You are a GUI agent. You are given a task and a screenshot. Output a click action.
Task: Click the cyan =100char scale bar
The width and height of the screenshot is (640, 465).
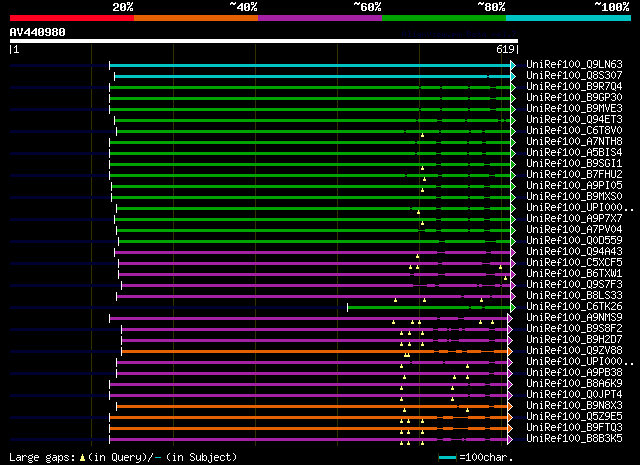[x=448, y=458]
